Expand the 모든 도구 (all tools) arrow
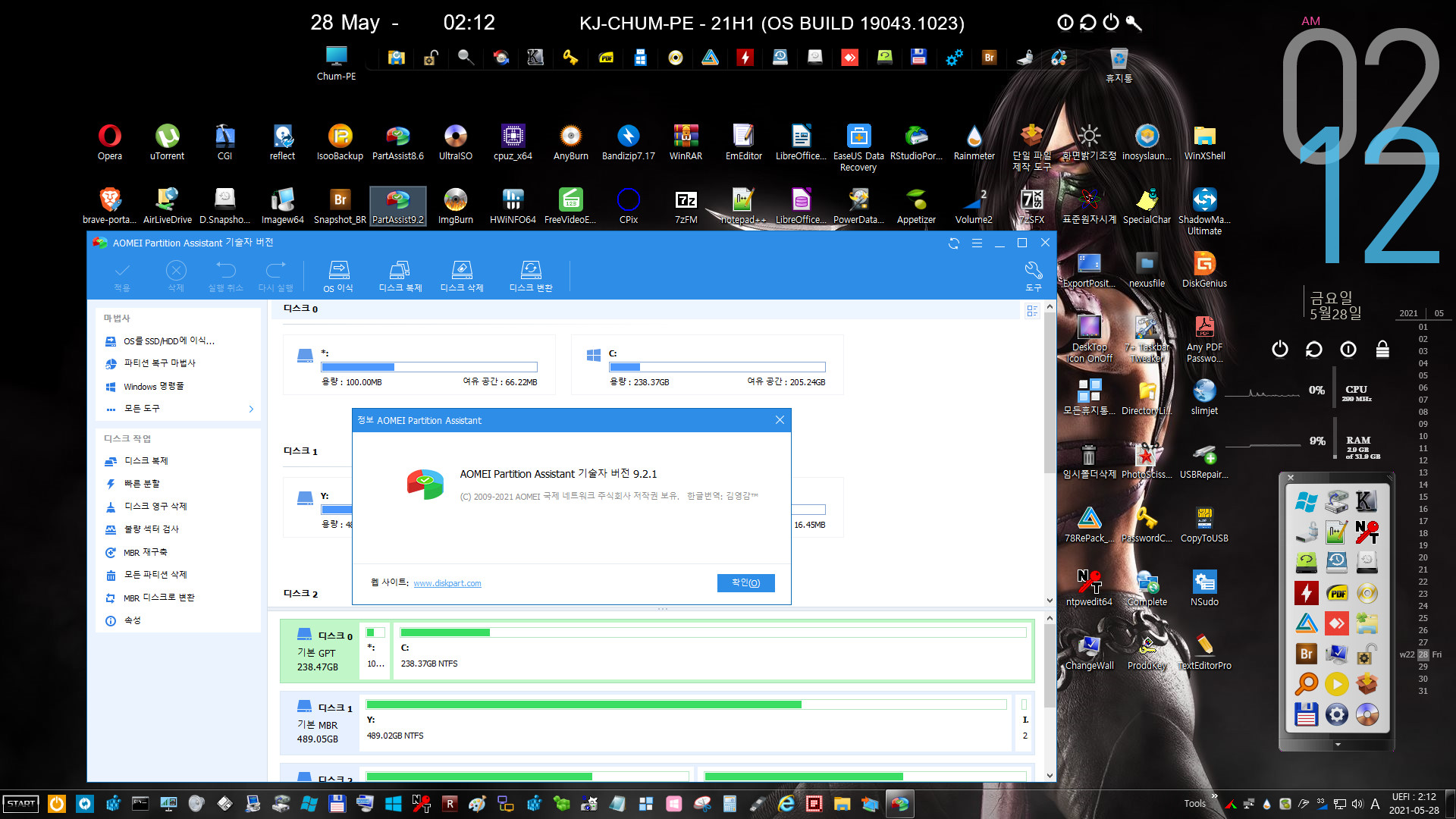Image resolution: width=1456 pixels, height=819 pixels. tap(251, 409)
